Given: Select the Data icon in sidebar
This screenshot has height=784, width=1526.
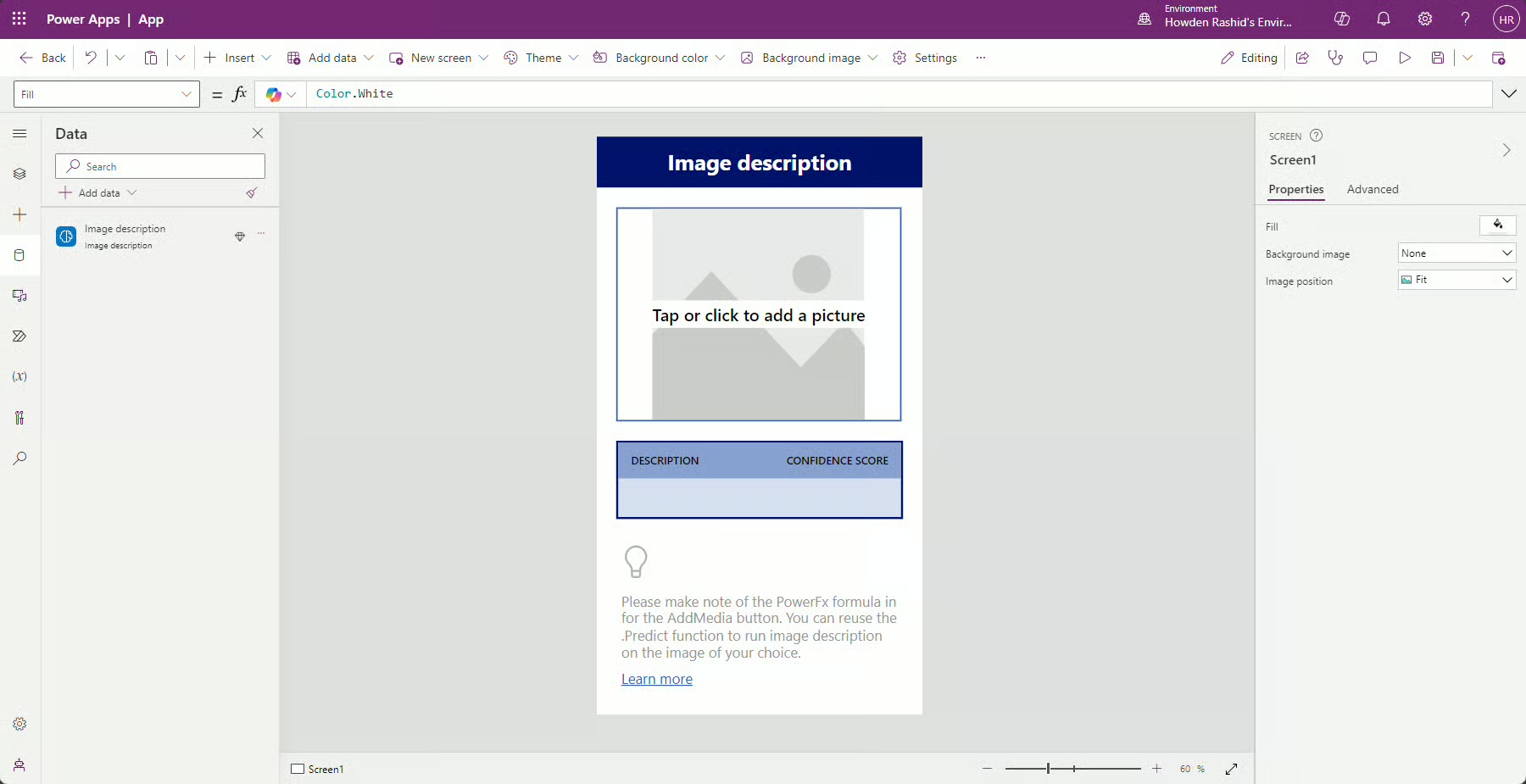Looking at the screenshot, I should (19, 255).
